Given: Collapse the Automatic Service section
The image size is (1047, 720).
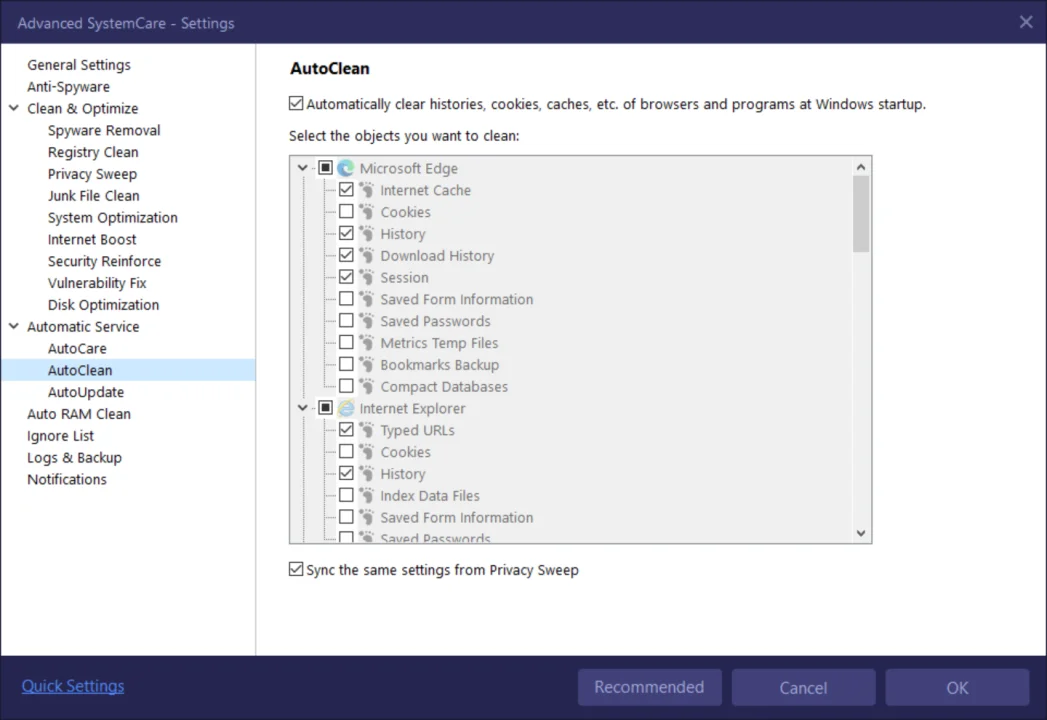Looking at the screenshot, I should tap(13, 326).
